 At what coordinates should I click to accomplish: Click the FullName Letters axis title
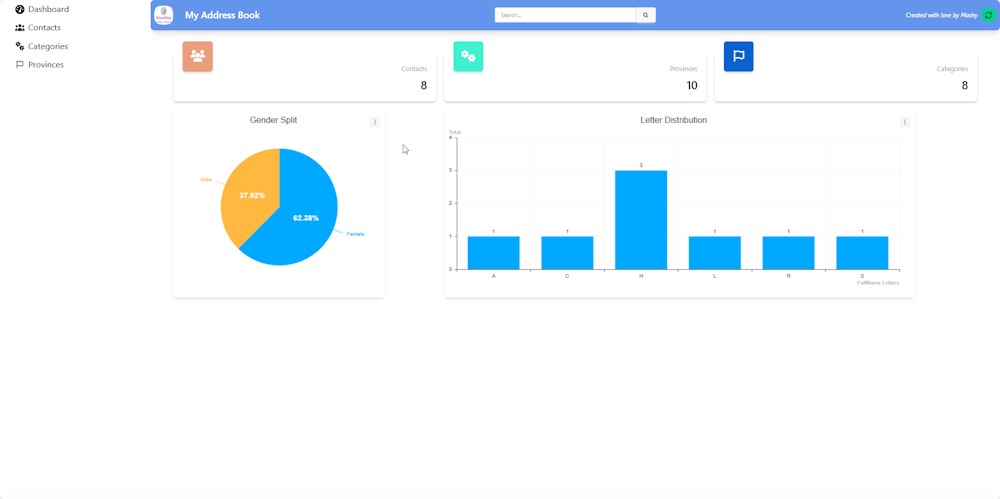[878, 283]
